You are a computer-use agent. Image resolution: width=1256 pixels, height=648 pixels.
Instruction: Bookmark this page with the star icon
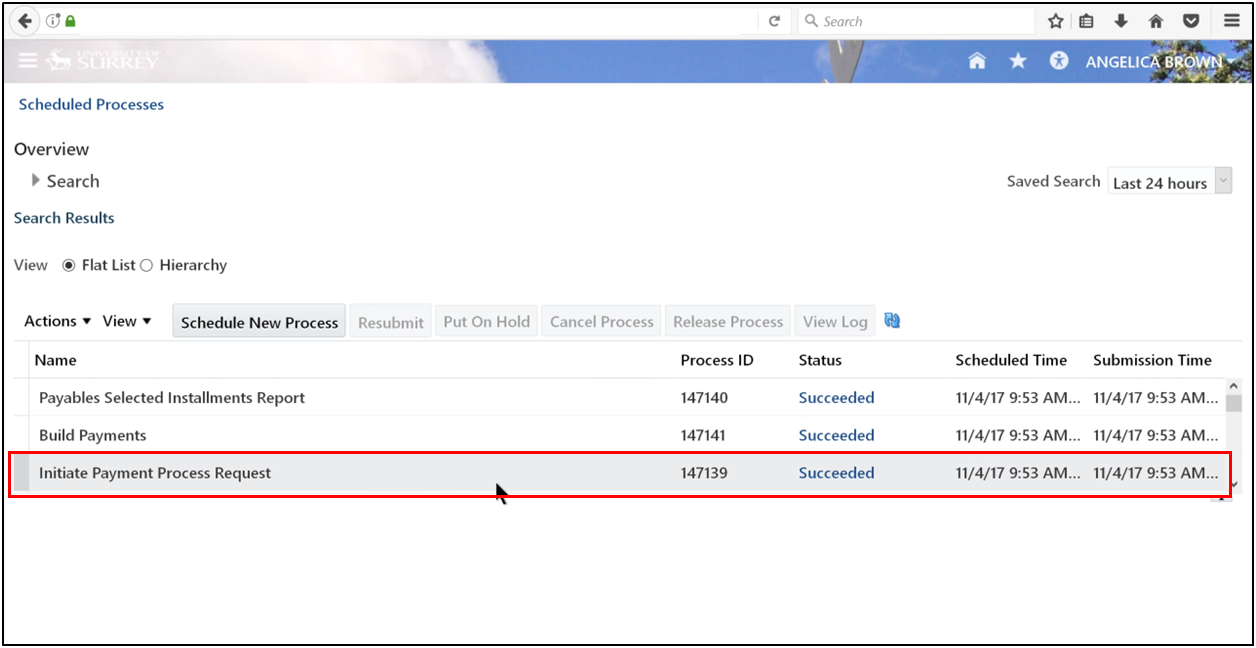click(1055, 20)
